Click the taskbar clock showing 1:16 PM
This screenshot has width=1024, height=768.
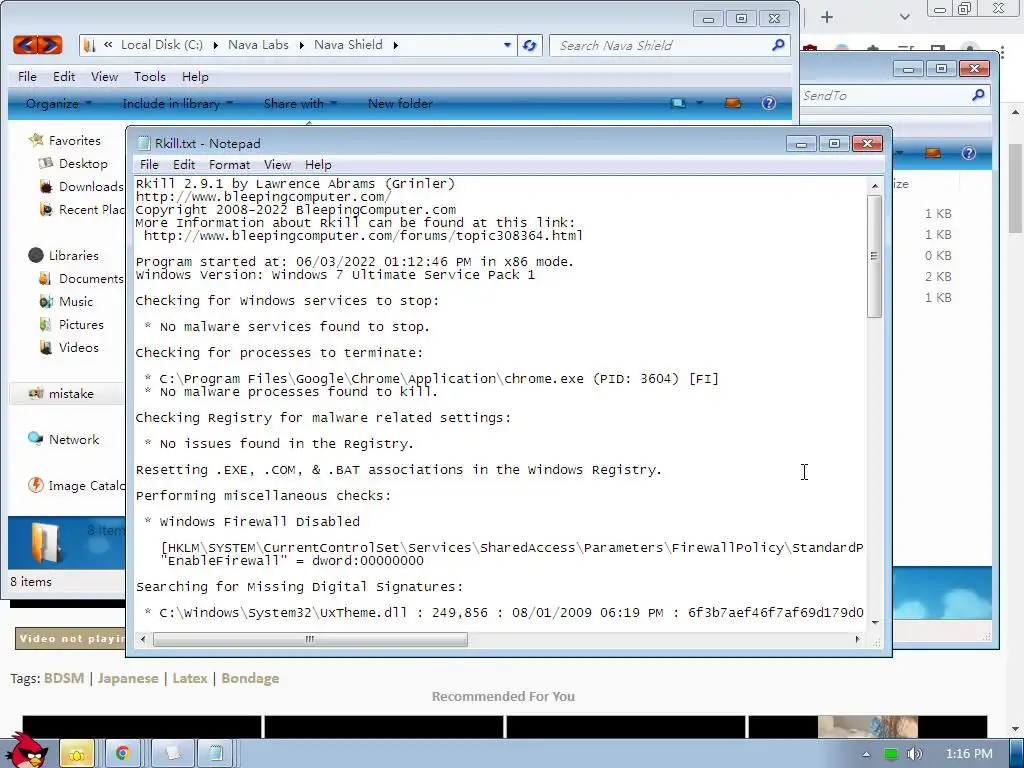click(968, 754)
